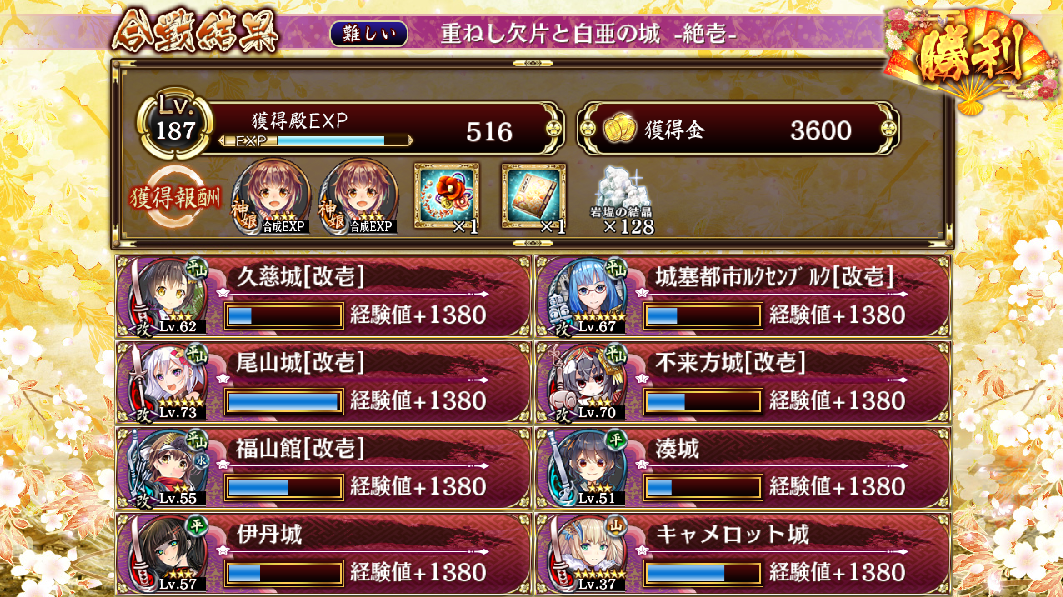This screenshot has height=597, width=1063.
Task: Click the 合戦結果 title header
Action: tap(195, 31)
